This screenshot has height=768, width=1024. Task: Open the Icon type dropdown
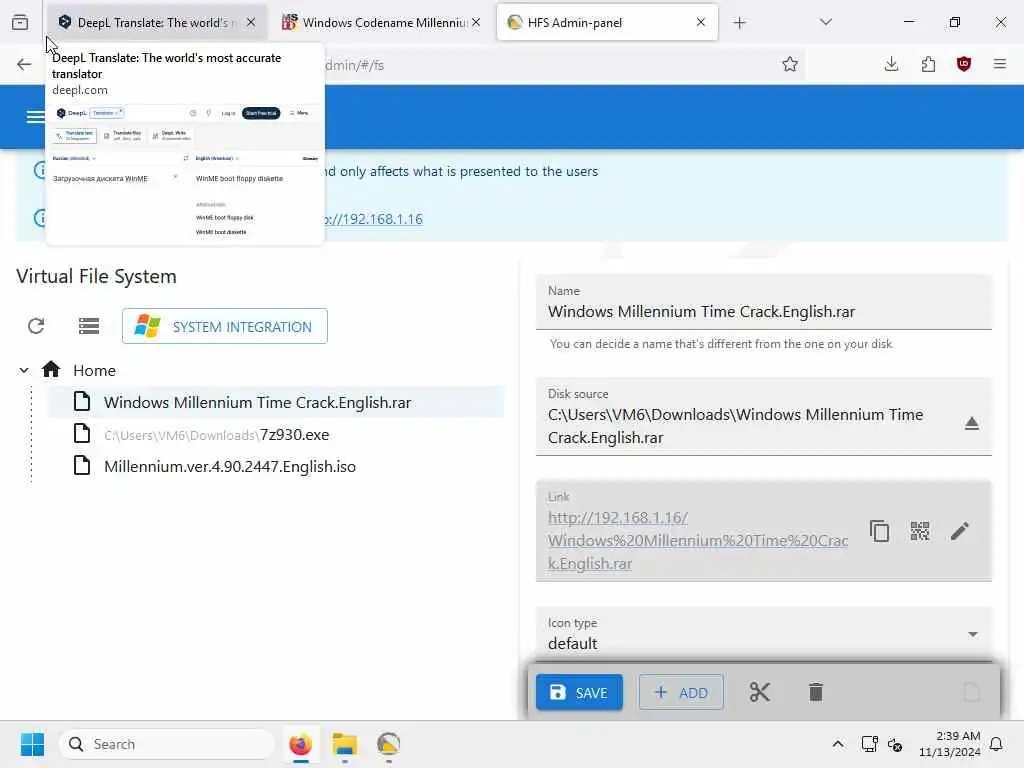763,633
